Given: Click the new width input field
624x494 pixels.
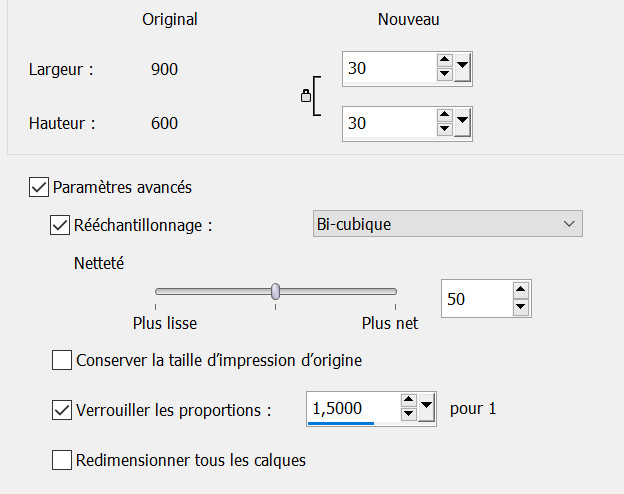Looking at the screenshot, I should (387, 68).
